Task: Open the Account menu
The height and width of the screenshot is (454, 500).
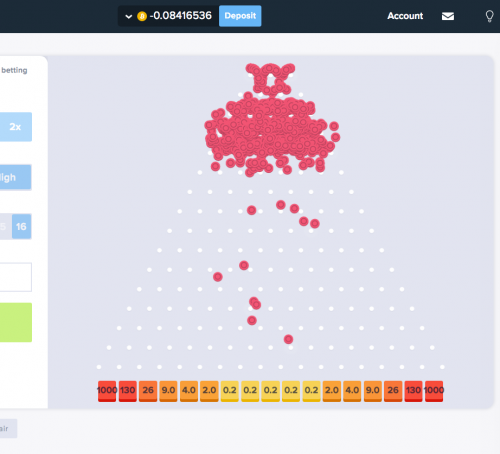Action: click(405, 16)
